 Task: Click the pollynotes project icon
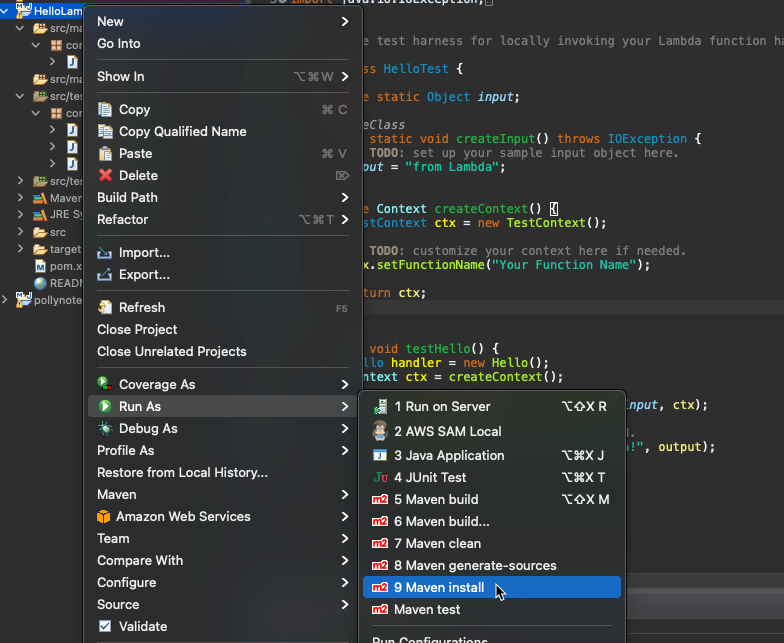(x=24, y=300)
